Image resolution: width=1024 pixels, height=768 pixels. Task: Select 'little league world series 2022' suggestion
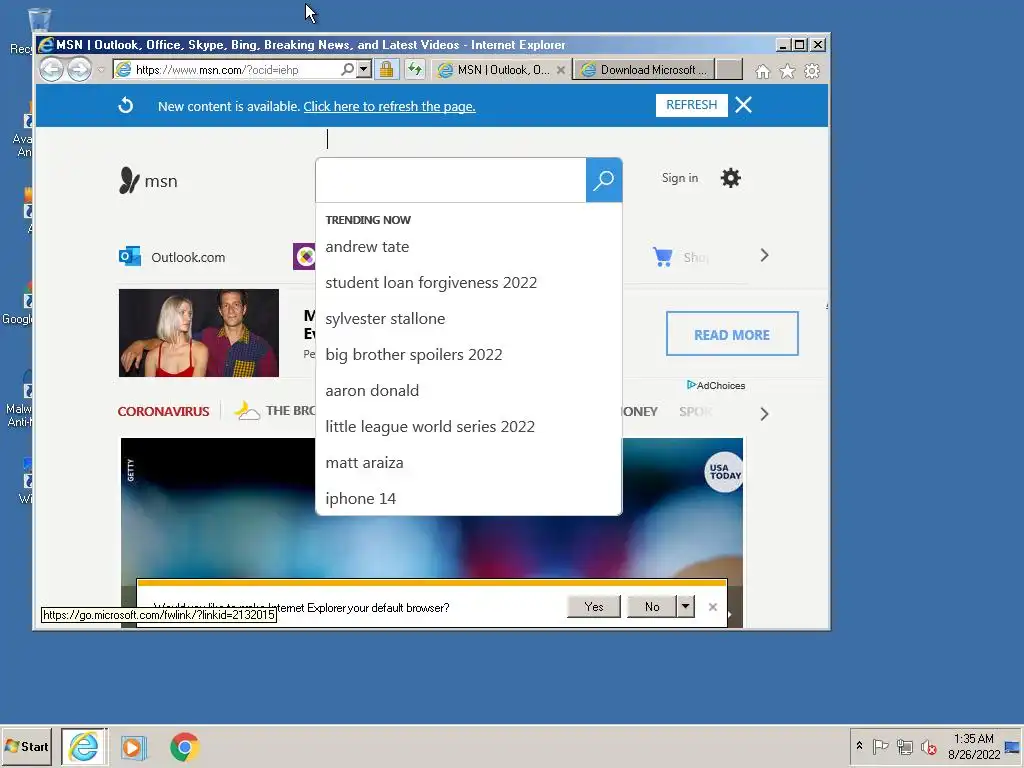coord(430,426)
